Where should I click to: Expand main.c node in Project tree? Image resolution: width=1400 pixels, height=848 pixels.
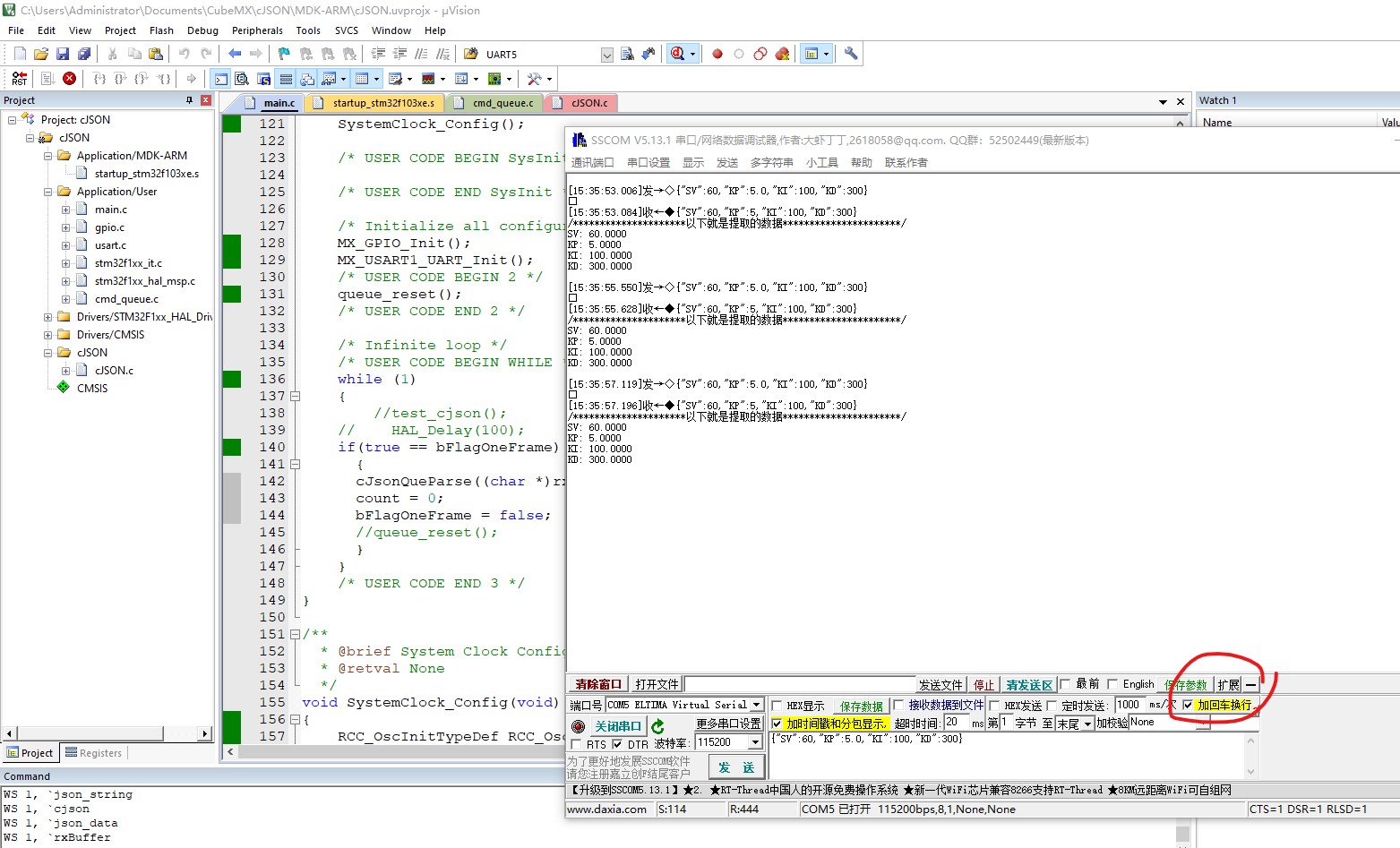coord(66,210)
